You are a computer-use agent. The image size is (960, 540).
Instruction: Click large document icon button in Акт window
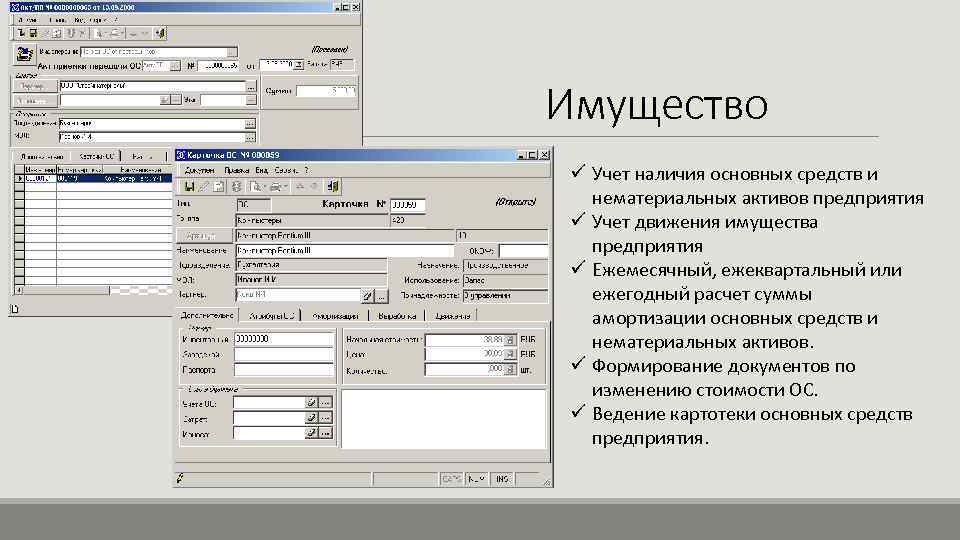point(24,54)
